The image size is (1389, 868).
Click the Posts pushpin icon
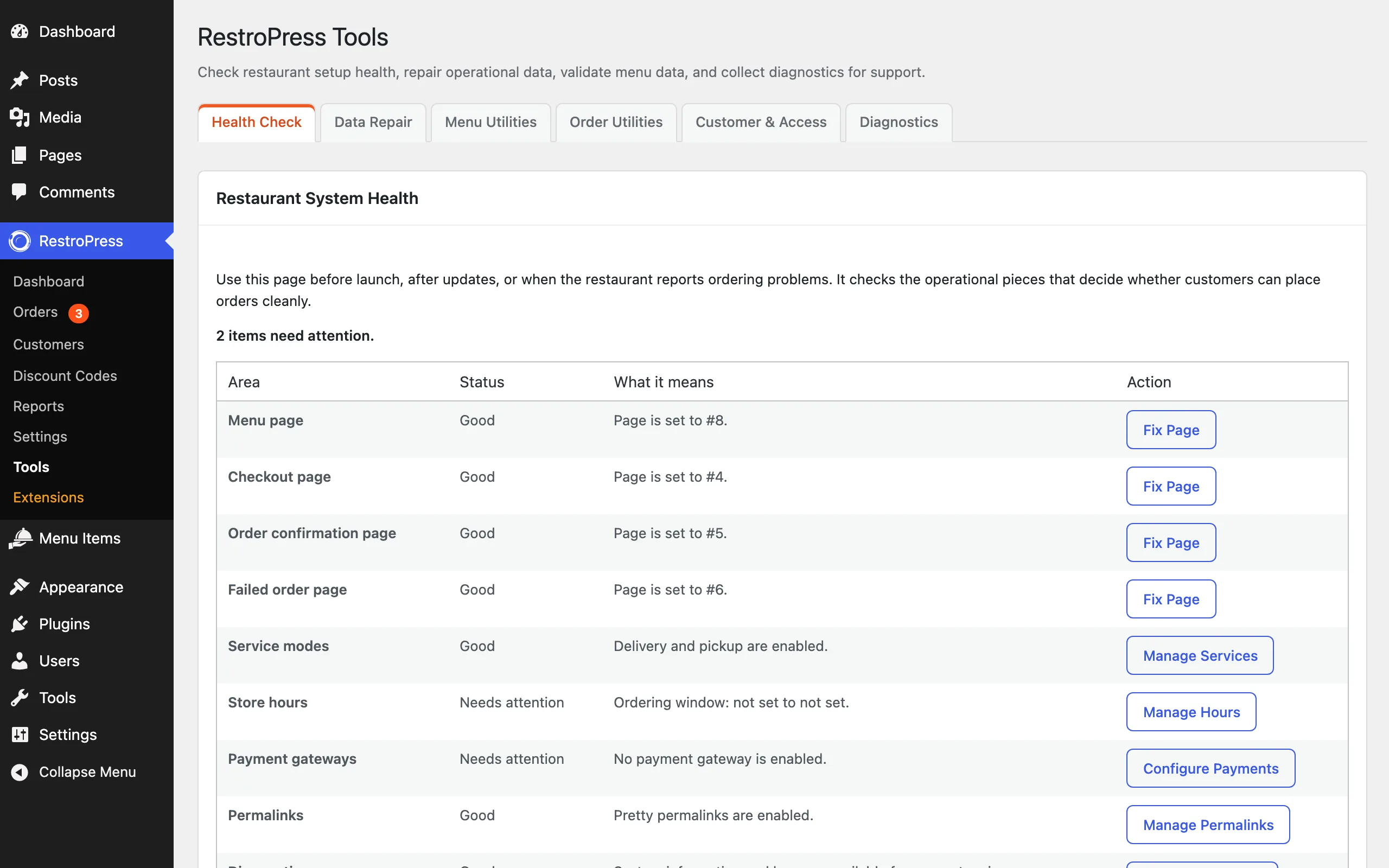pos(20,80)
